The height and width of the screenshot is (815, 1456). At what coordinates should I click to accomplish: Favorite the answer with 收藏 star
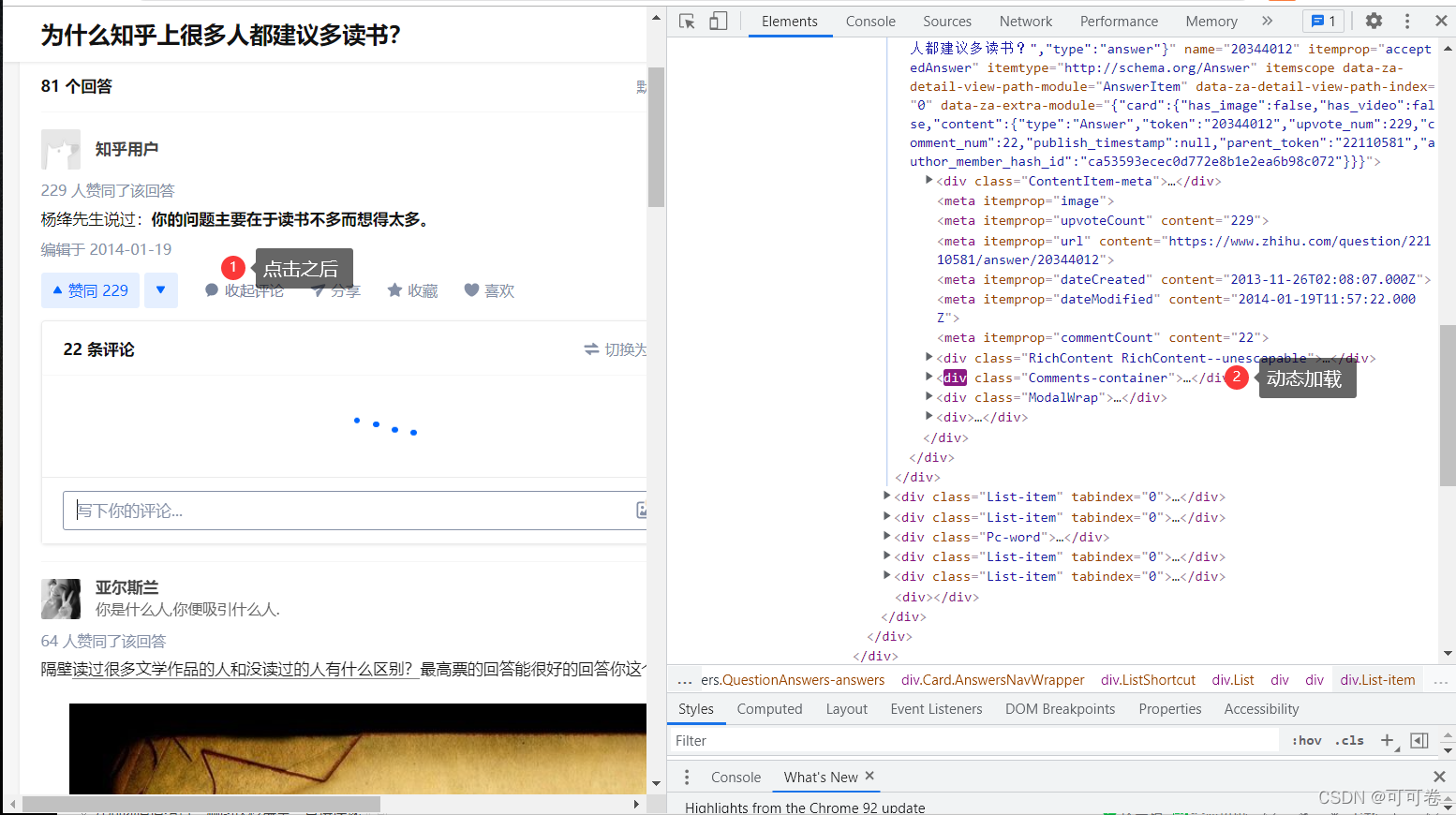coord(412,291)
